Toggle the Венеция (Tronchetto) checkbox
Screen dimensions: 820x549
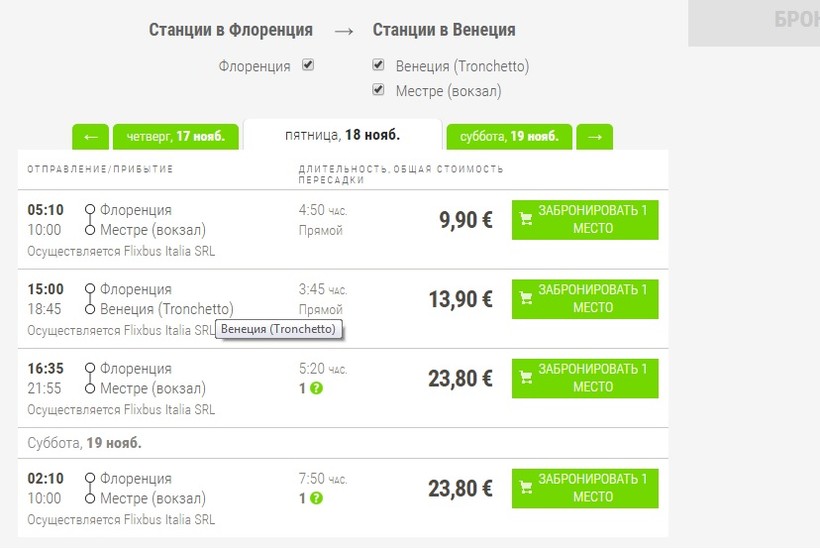378,65
